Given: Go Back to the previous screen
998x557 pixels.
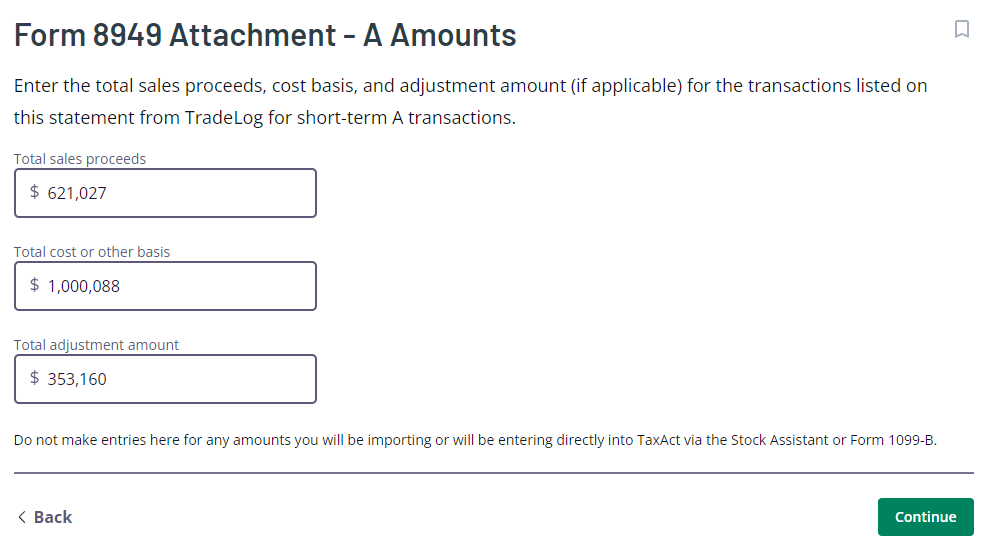Looking at the screenshot, I should (x=45, y=517).
